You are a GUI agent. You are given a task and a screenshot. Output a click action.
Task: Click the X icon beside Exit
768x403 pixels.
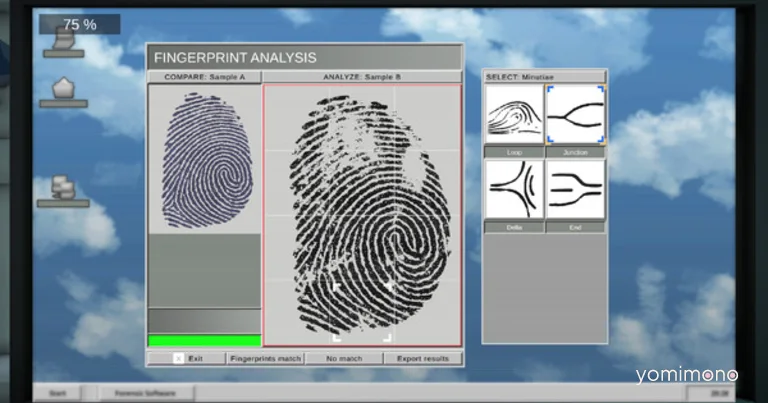[x=178, y=358]
